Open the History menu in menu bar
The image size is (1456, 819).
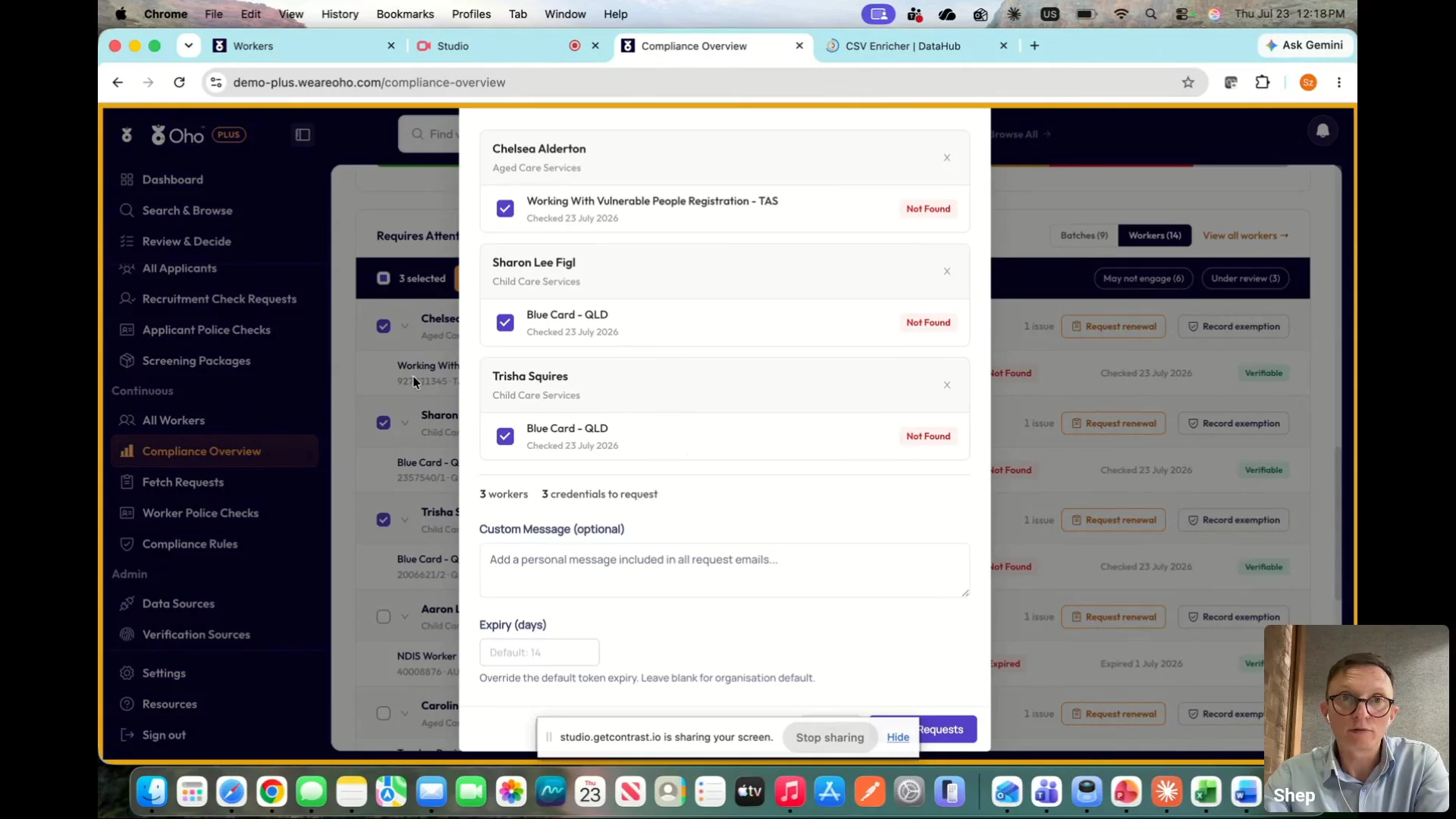(340, 14)
